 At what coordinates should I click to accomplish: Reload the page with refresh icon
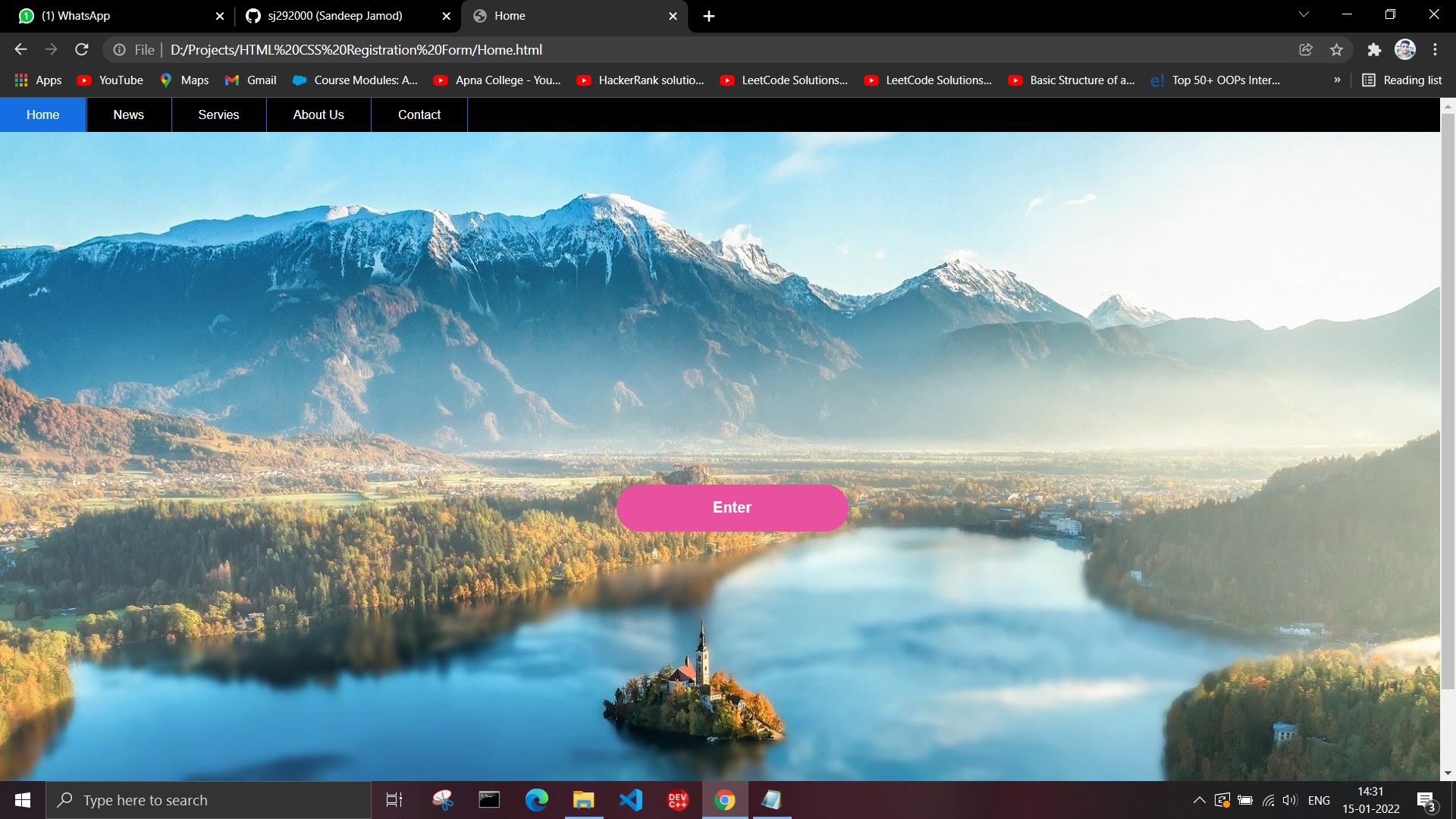point(82,49)
